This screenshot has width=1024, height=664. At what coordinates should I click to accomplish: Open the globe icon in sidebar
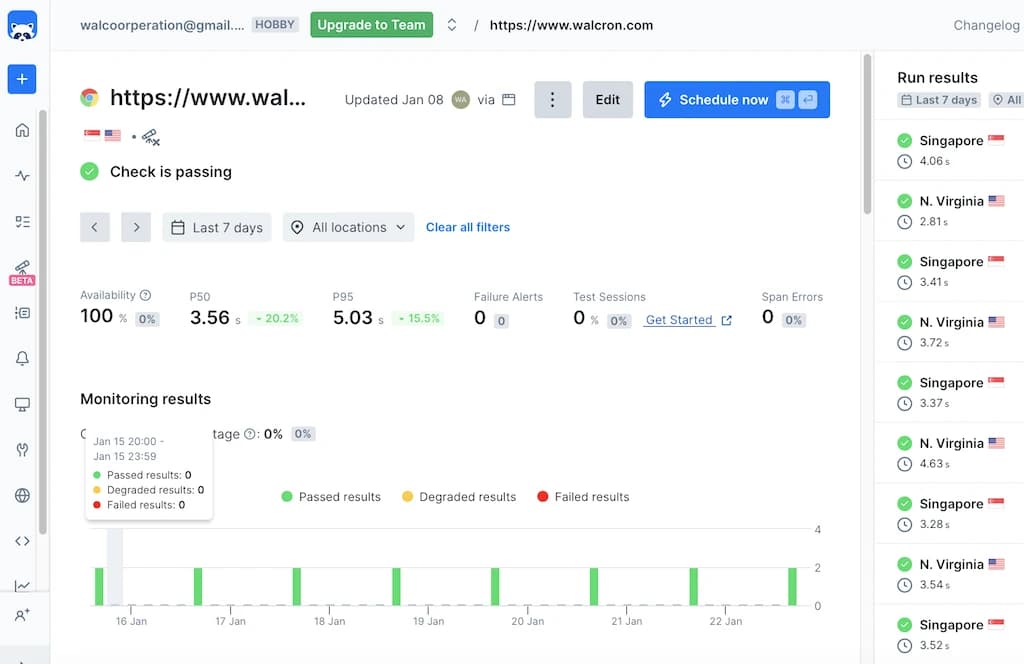tap(22, 495)
